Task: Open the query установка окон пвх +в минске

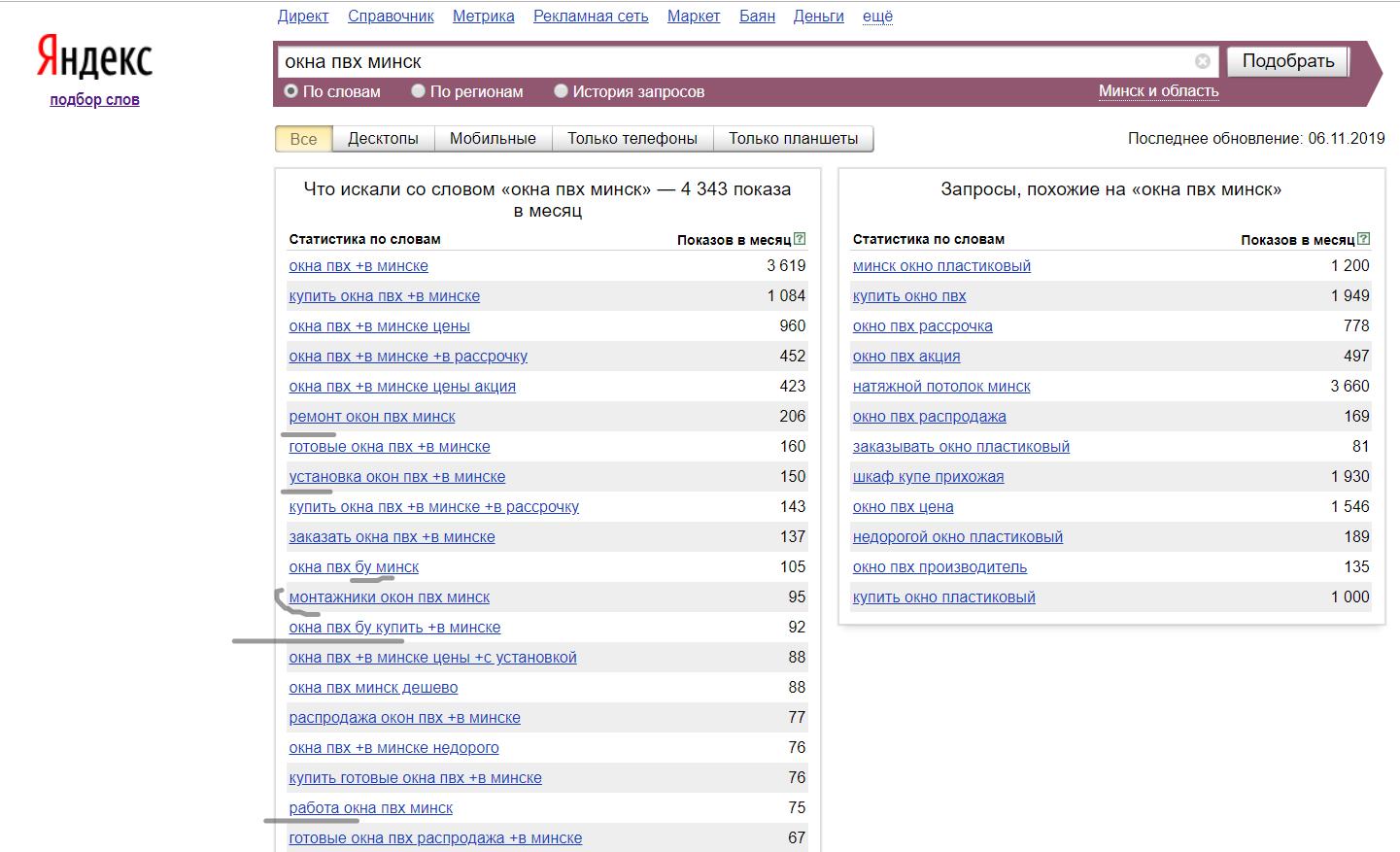Action: [x=397, y=477]
